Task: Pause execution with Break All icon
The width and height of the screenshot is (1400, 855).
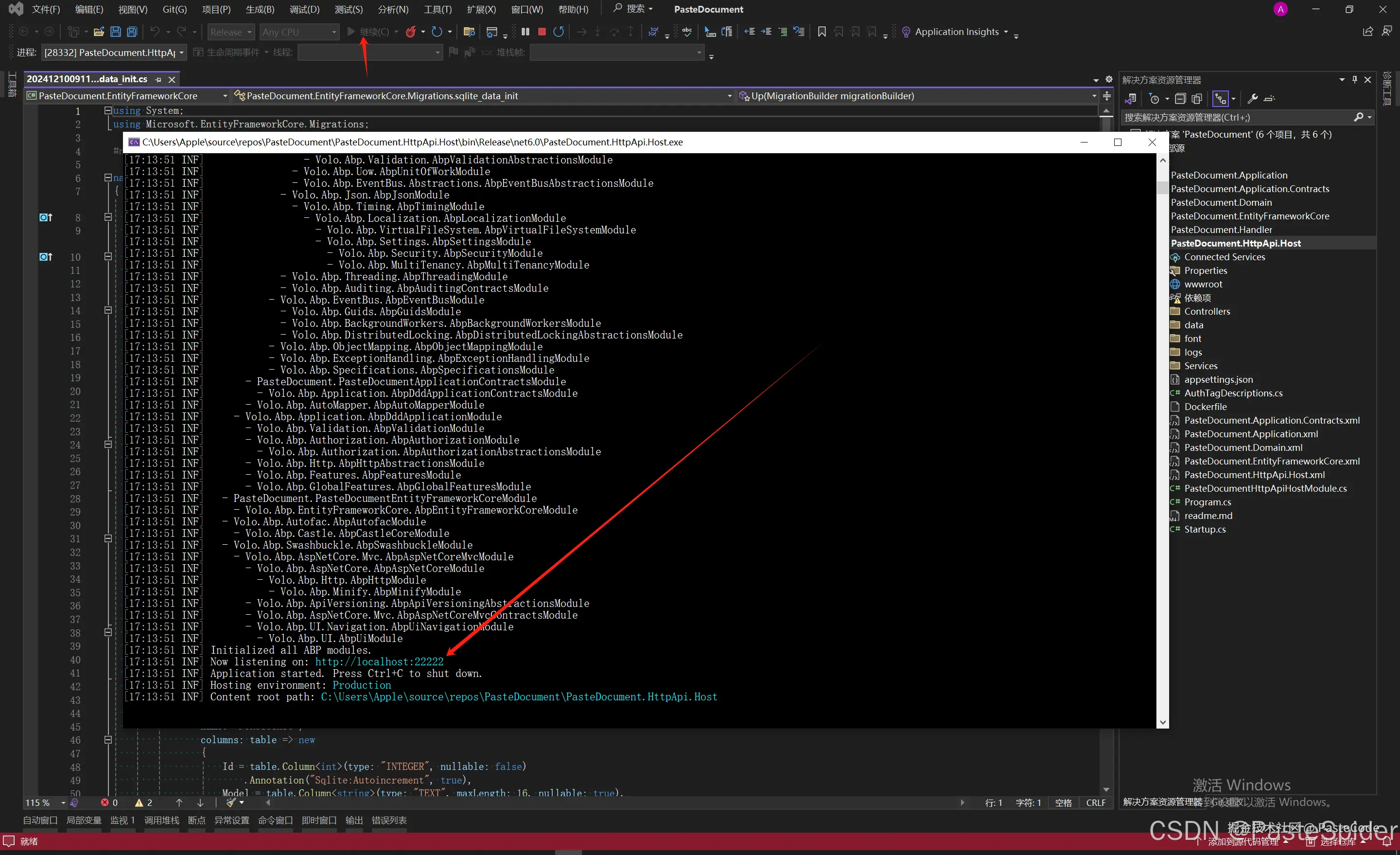Action: tap(525, 32)
